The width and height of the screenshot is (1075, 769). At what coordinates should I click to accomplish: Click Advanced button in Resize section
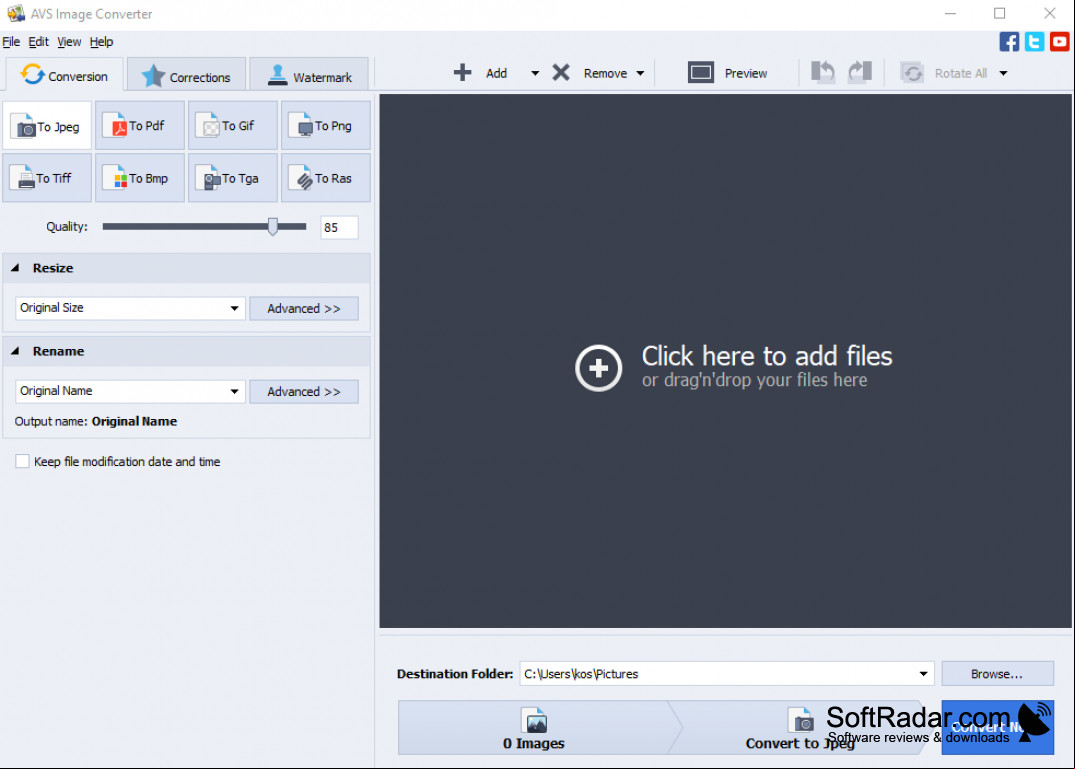point(304,308)
